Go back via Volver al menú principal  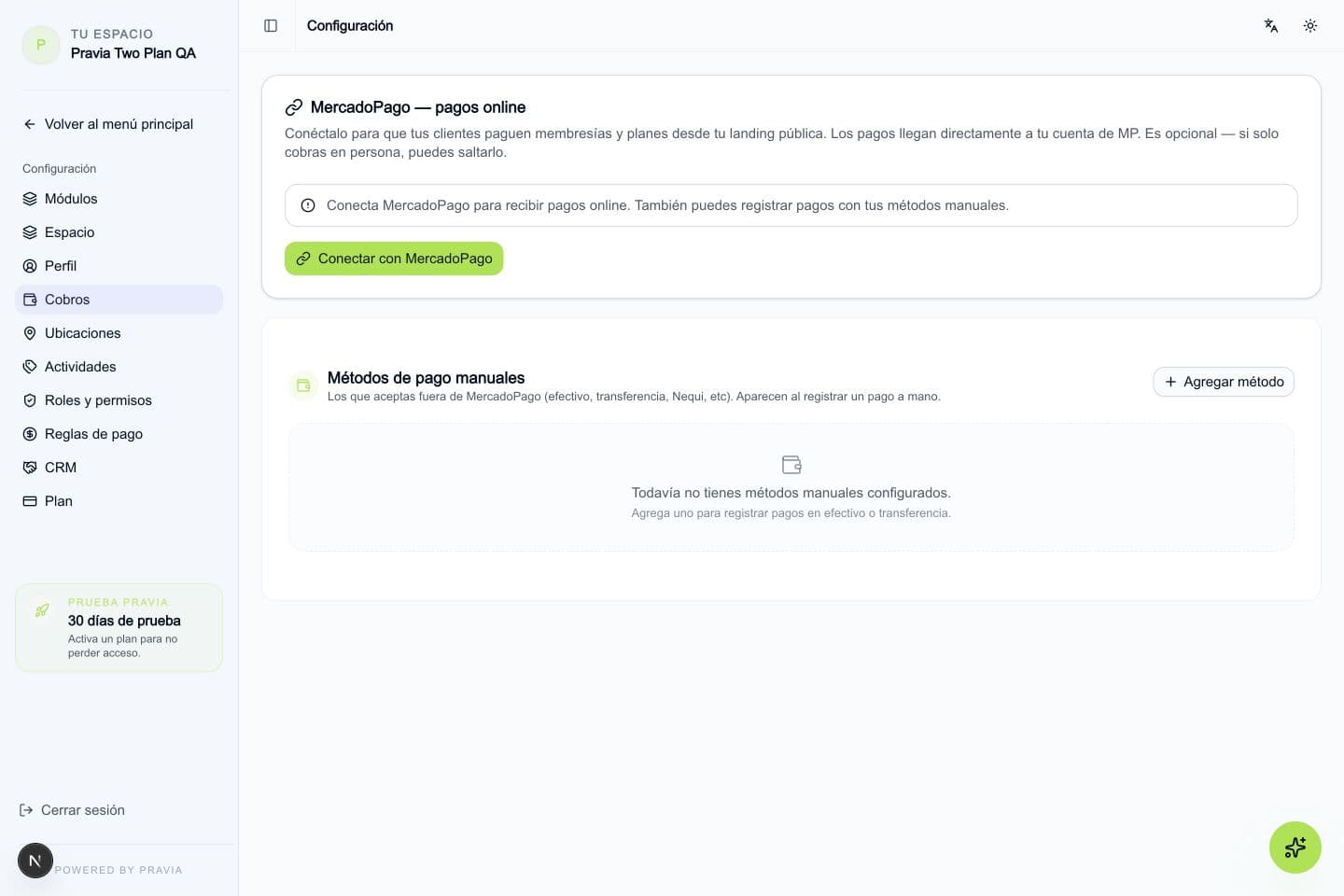click(x=108, y=124)
